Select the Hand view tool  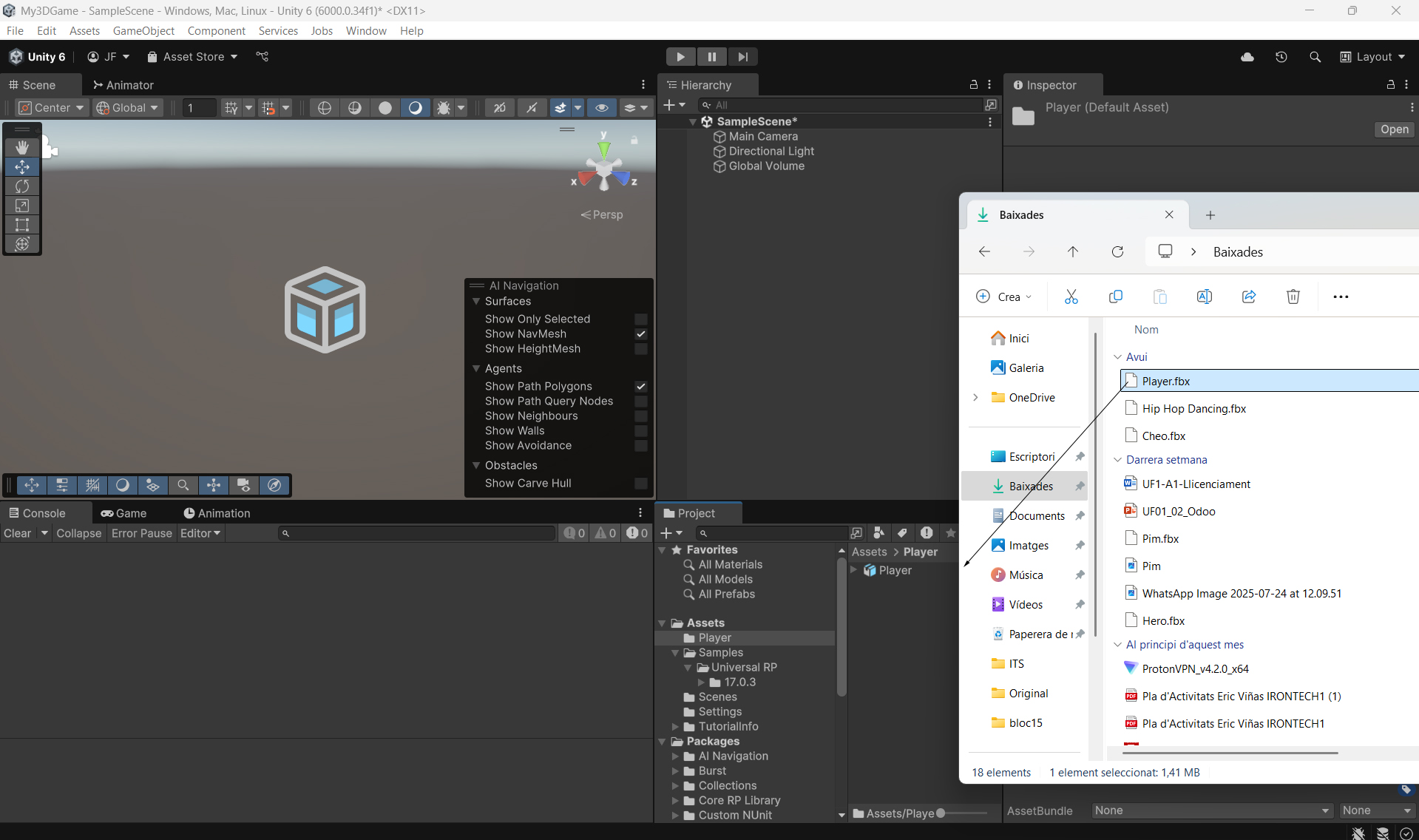[x=22, y=148]
